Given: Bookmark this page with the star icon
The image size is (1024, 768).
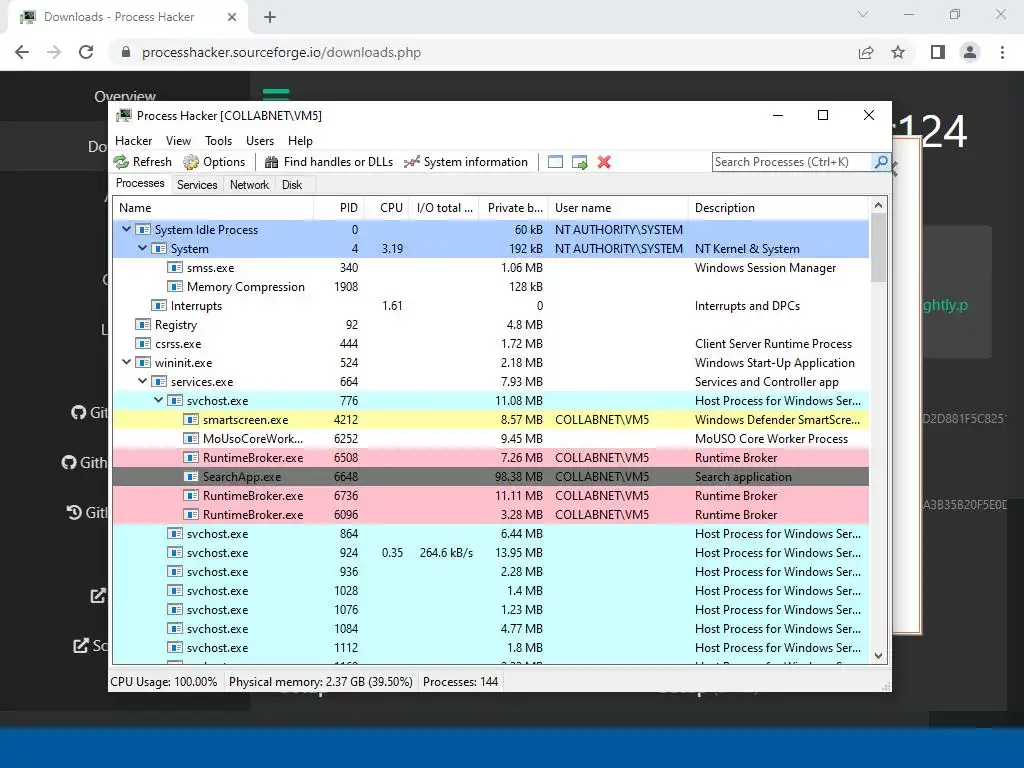Looking at the screenshot, I should (x=898, y=52).
